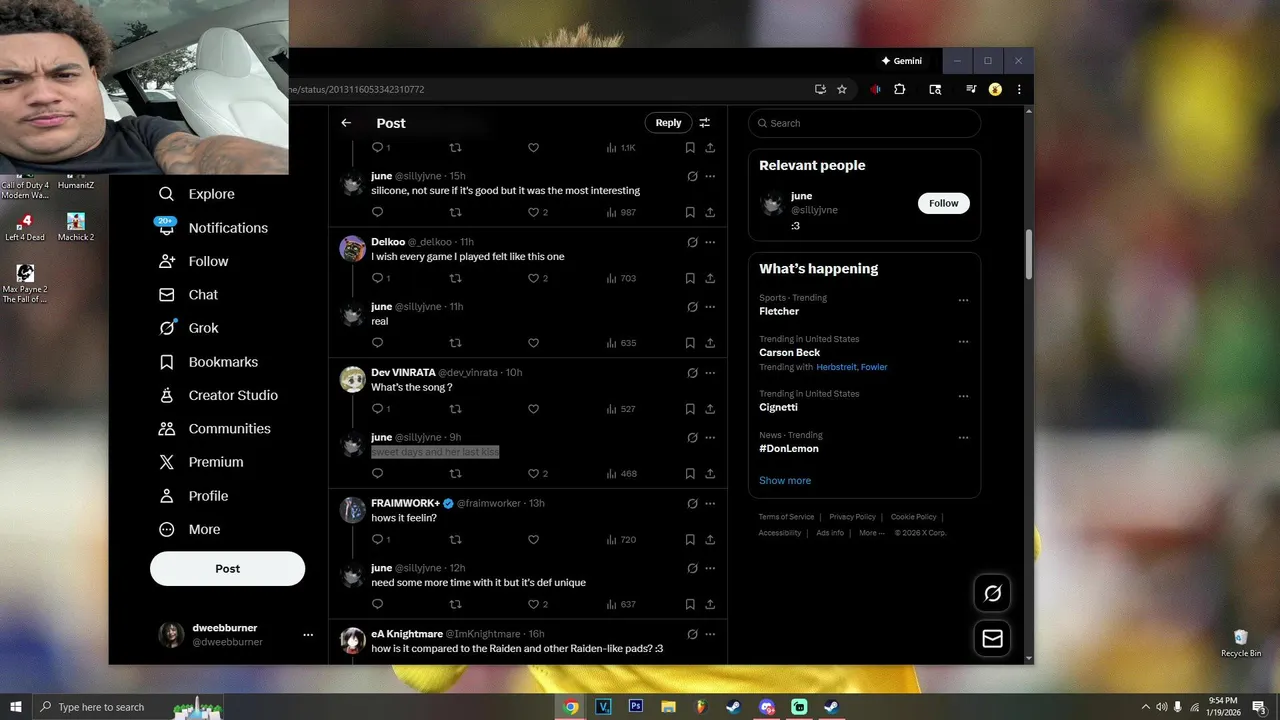The image size is (1280, 720).
Task: Open the action center notifications icon
Action: click(1259, 707)
